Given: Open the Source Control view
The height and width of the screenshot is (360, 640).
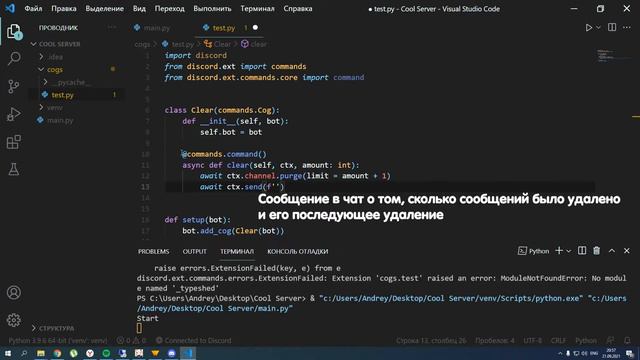Looking at the screenshot, I should point(13,86).
